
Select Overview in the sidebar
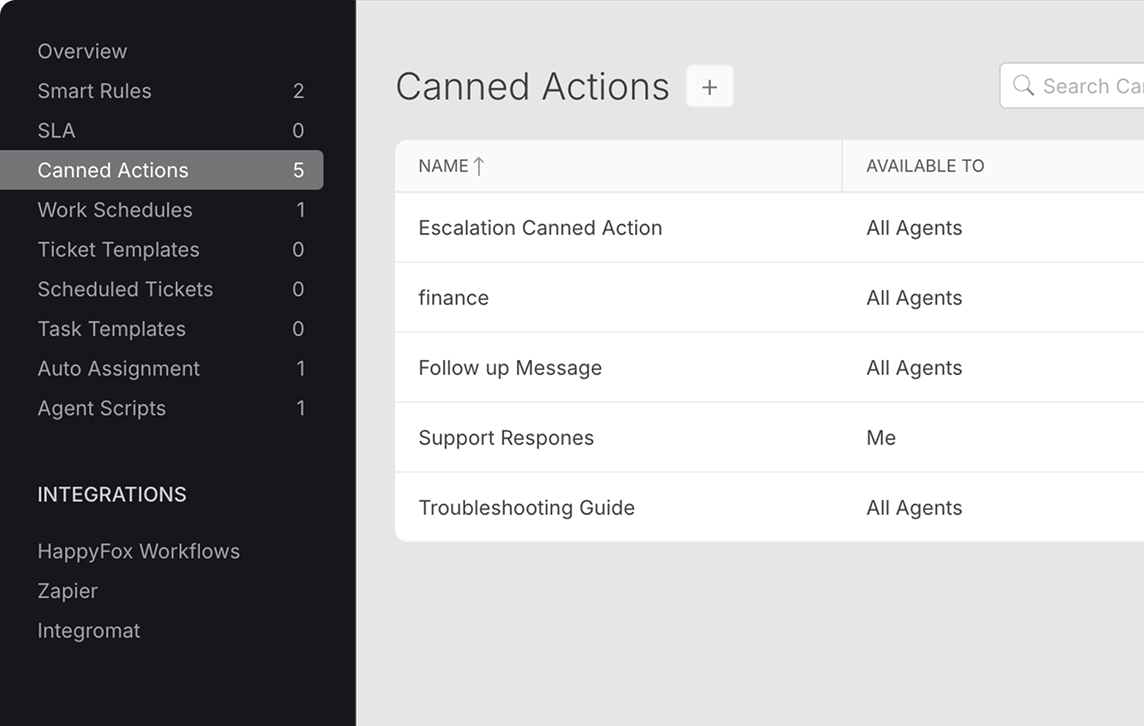[x=82, y=51]
